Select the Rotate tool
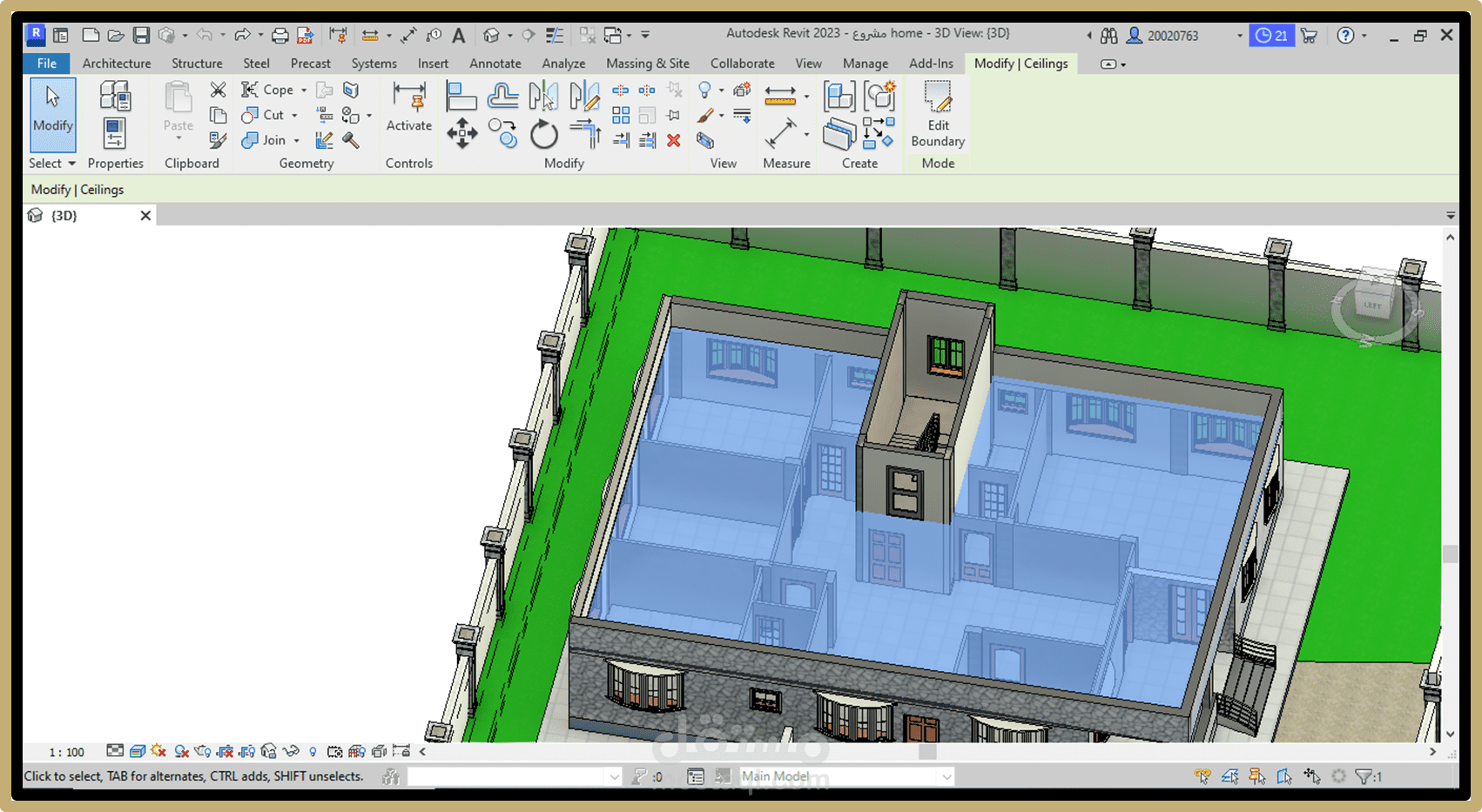Screen dimensions: 1482x812 coord(544,134)
